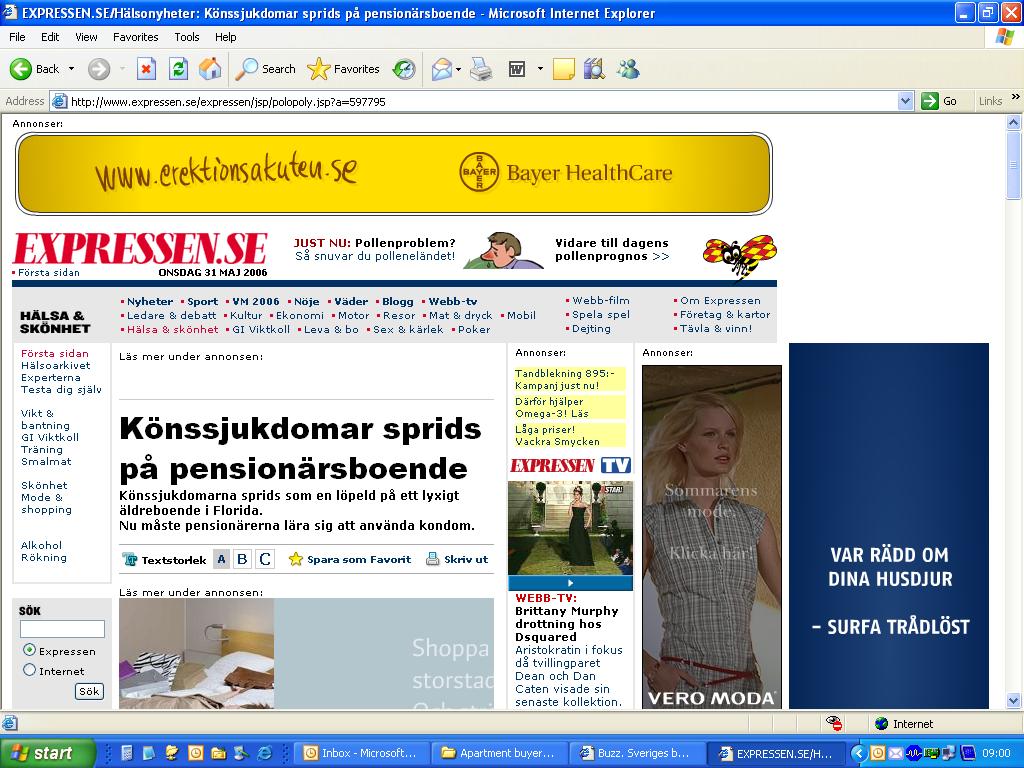Open Apartment buyer taskbar folder
The height and width of the screenshot is (768, 1024).
498,753
